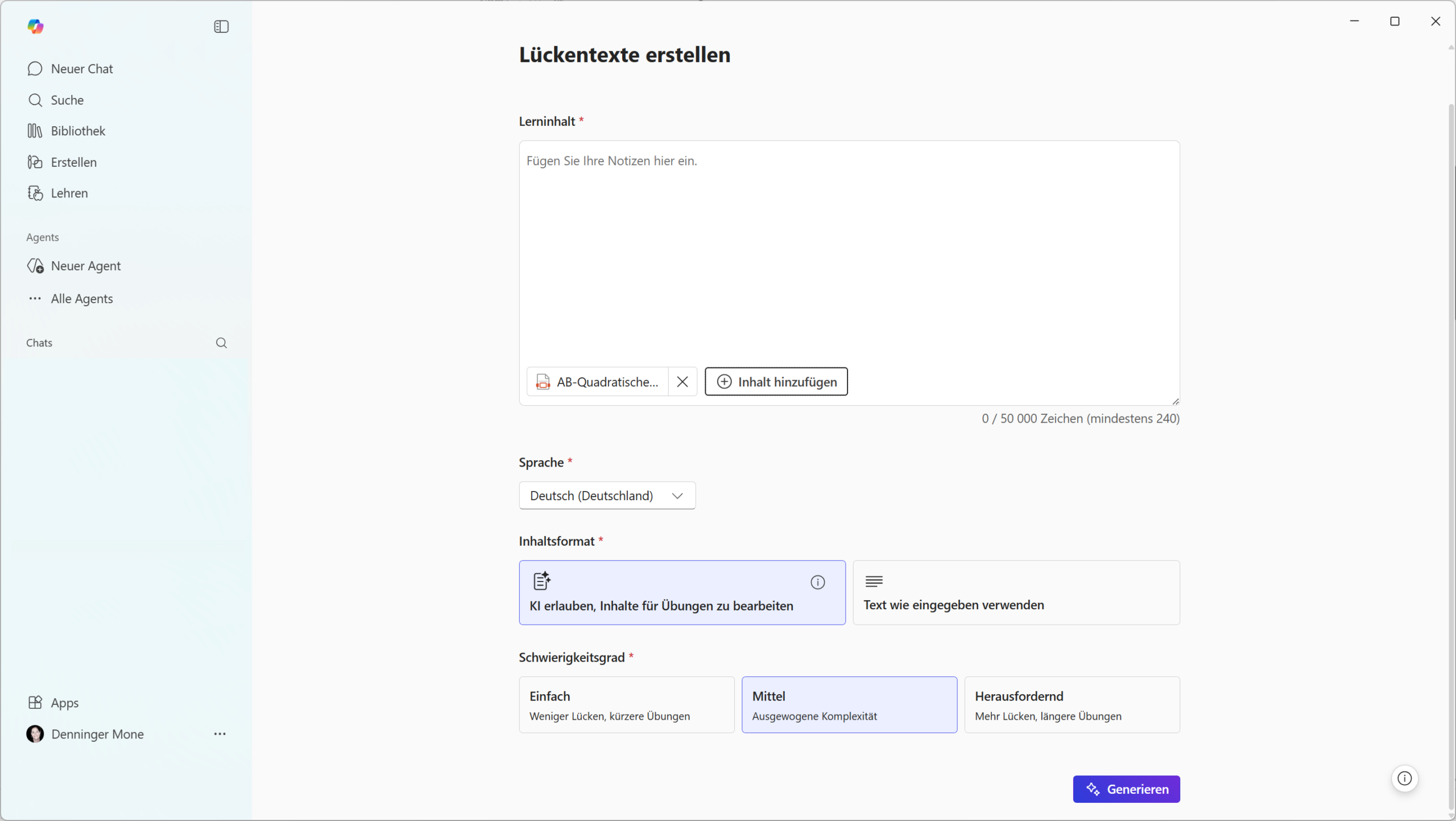Click the Copilot logo icon
Viewport: 1456px width, 821px height.
(x=35, y=26)
